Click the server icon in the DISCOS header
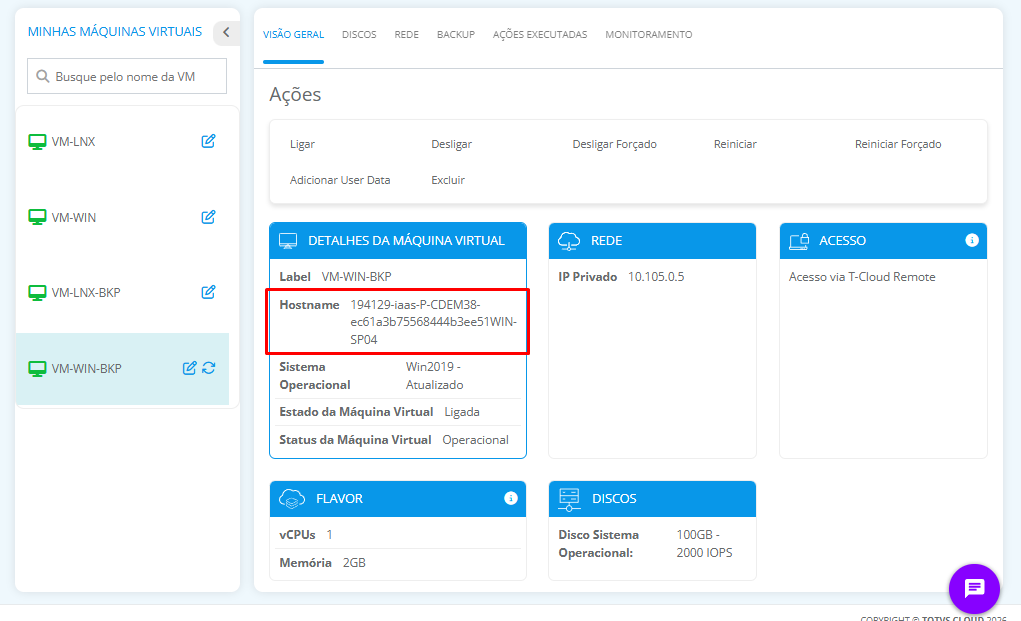The width and height of the screenshot is (1021, 621). (x=569, y=499)
